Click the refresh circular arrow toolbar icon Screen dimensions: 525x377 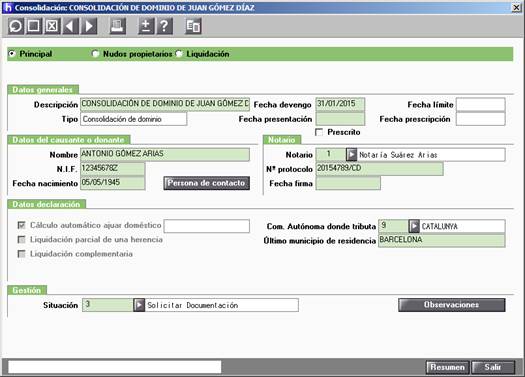coord(16,26)
